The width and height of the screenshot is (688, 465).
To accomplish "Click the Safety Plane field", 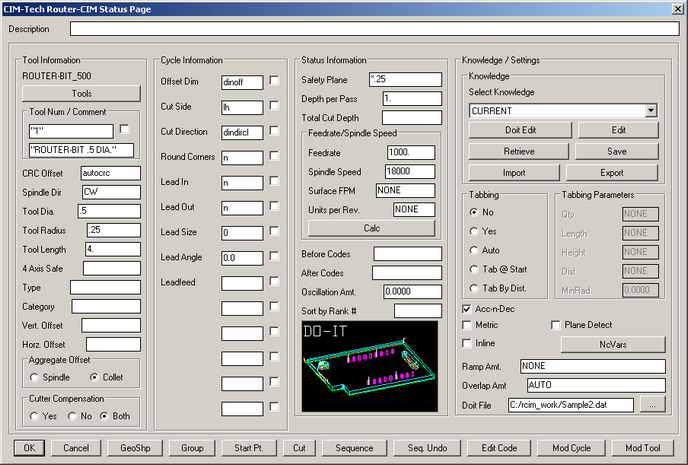I will point(405,79).
